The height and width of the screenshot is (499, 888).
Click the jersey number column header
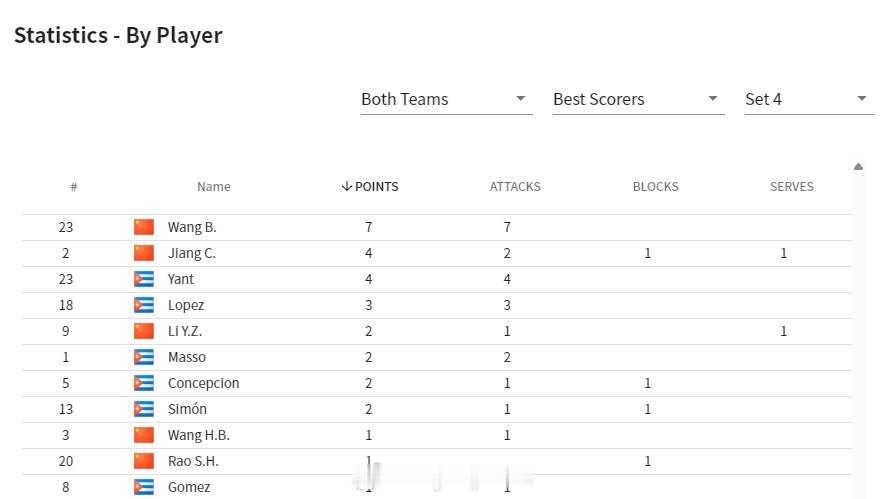[x=74, y=187]
